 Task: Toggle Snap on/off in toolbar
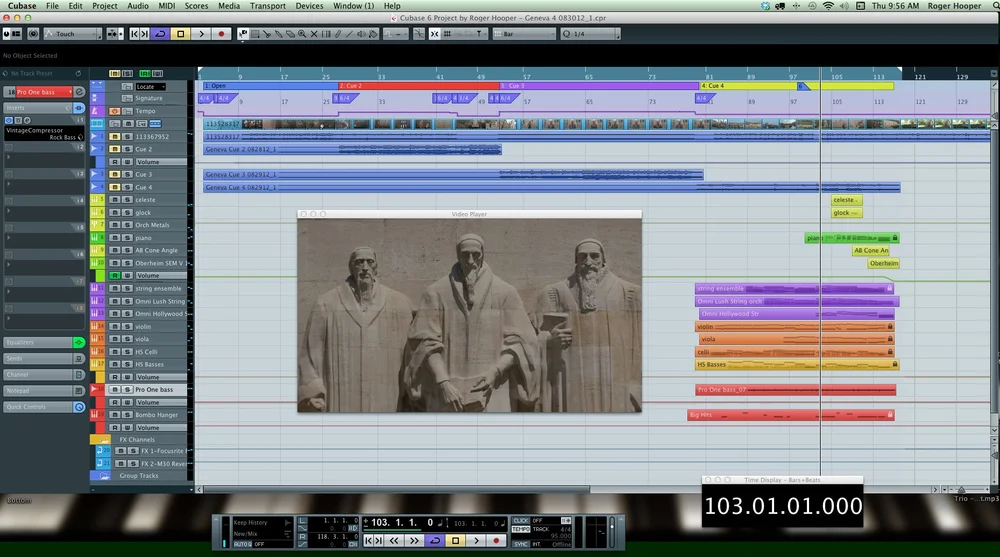pos(434,34)
